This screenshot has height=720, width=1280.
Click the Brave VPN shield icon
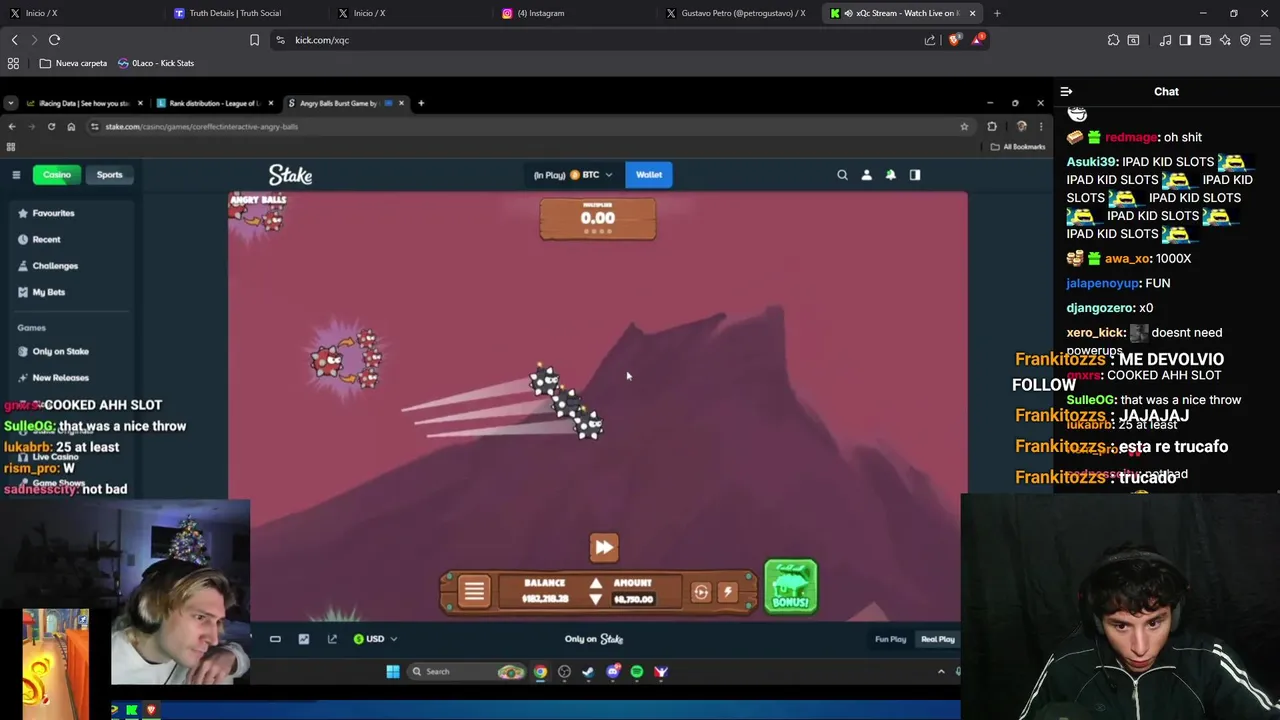(x=1245, y=40)
